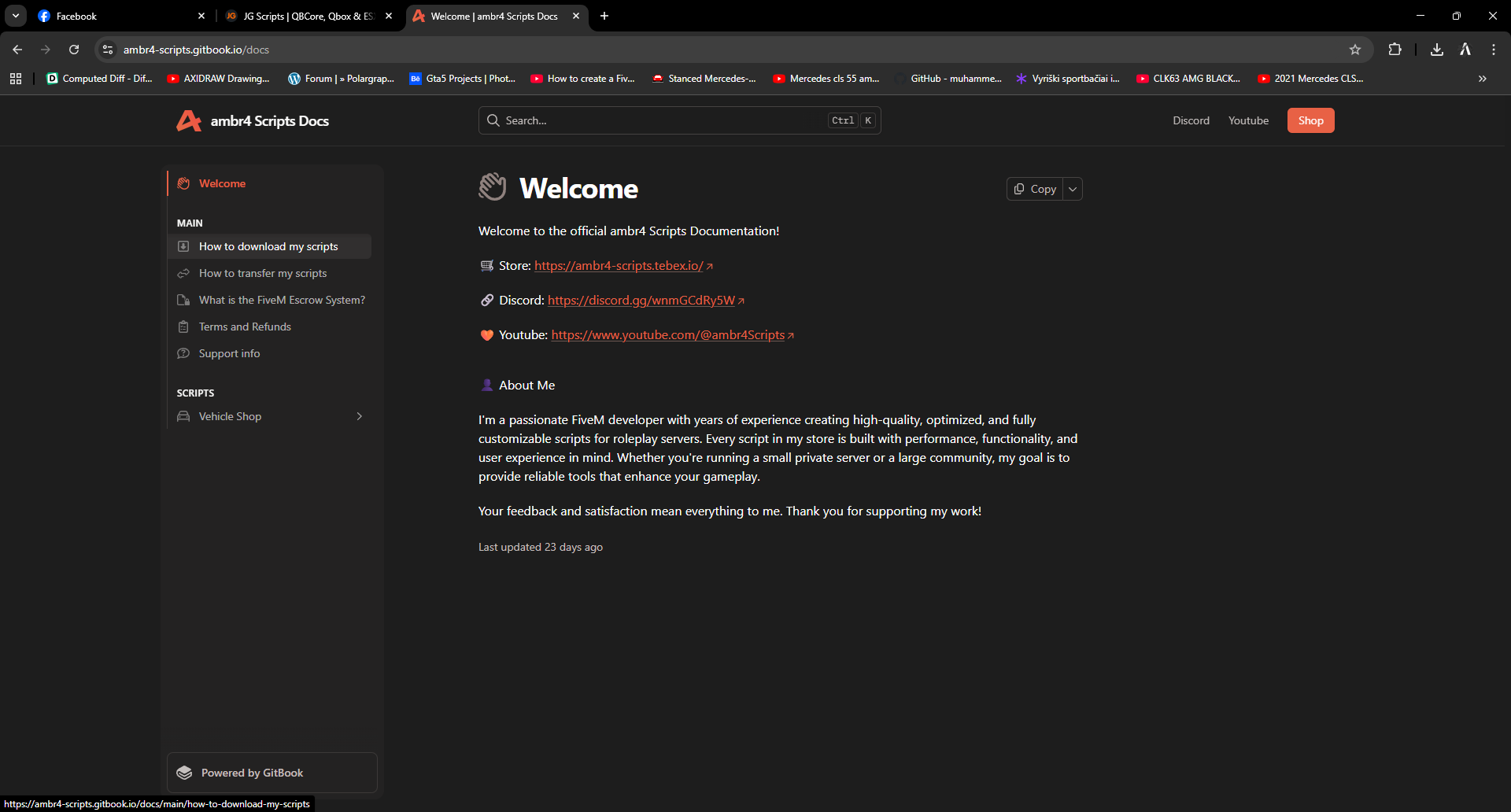Open the Discord header link

(x=1191, y=120)
